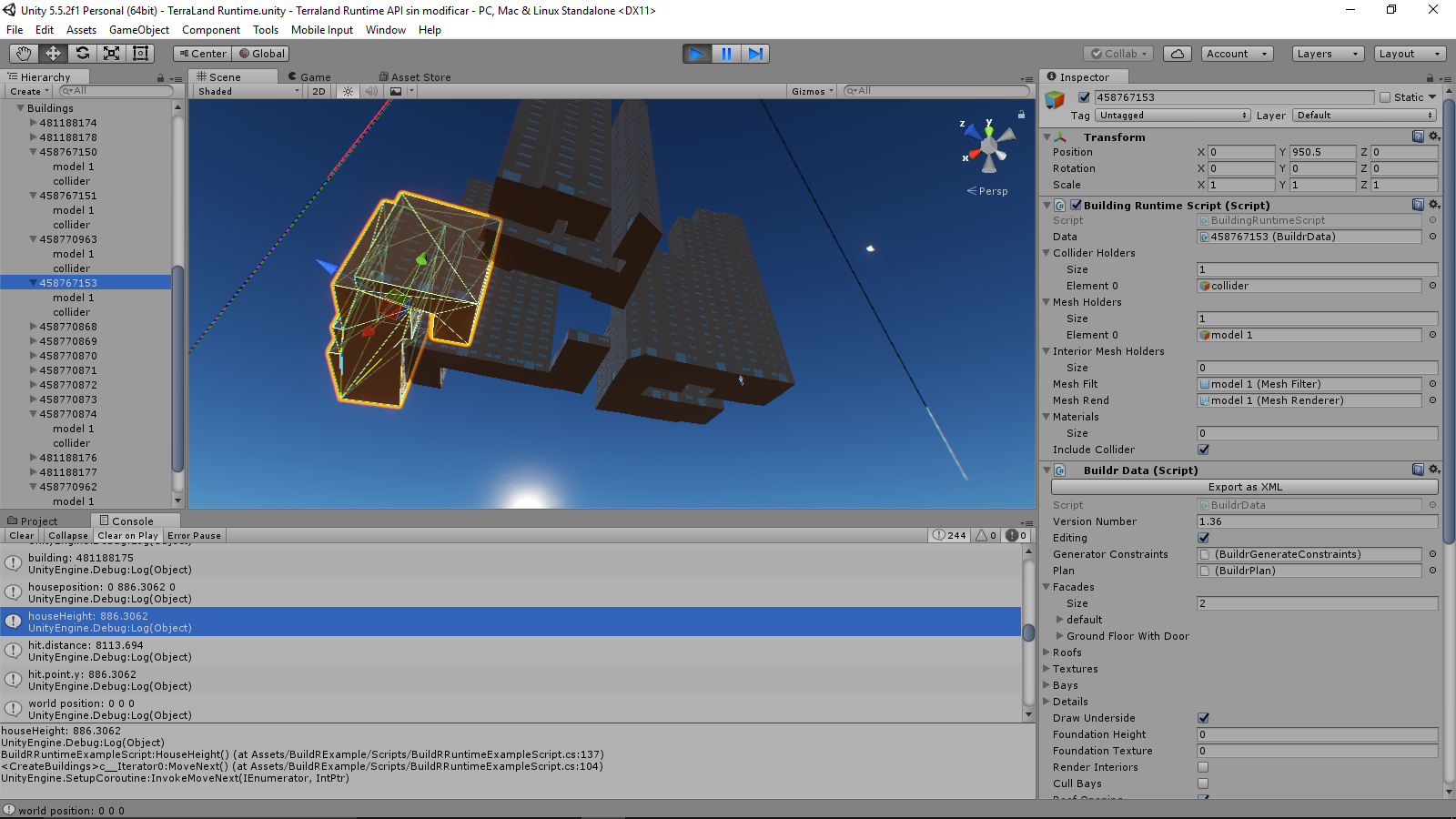The height and width of the screenshot is (819, 1456).
Task: Select the Hand tool
Action: point(24,54)
